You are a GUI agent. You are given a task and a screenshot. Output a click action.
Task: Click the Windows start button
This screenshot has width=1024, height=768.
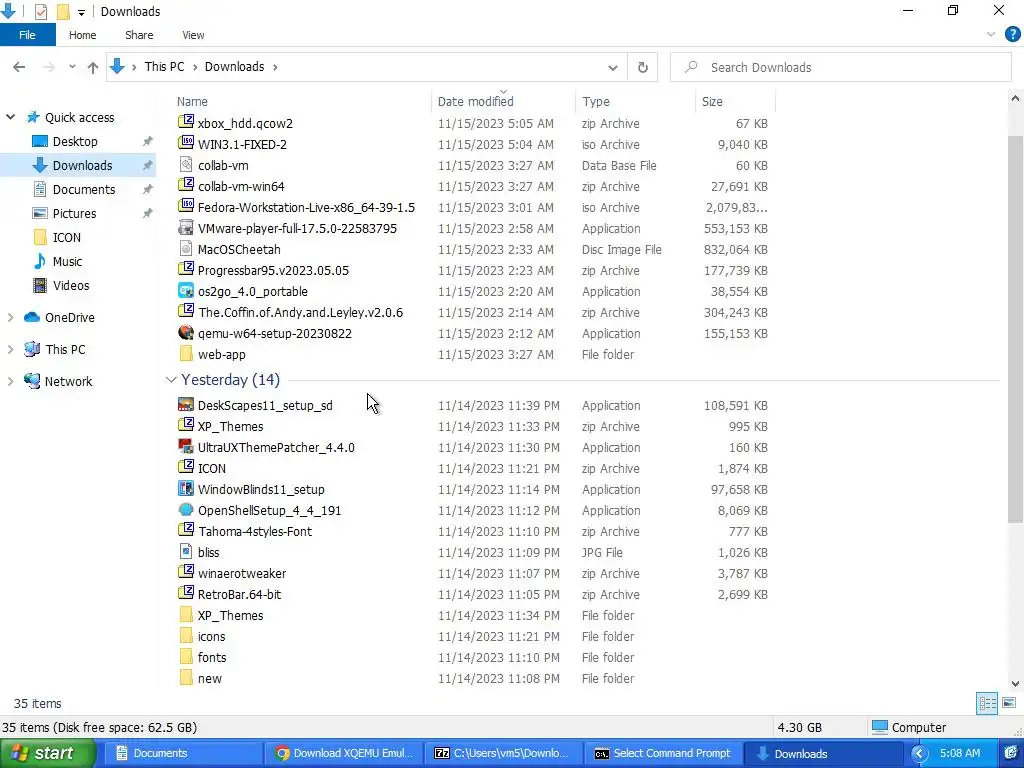(47, 753)
